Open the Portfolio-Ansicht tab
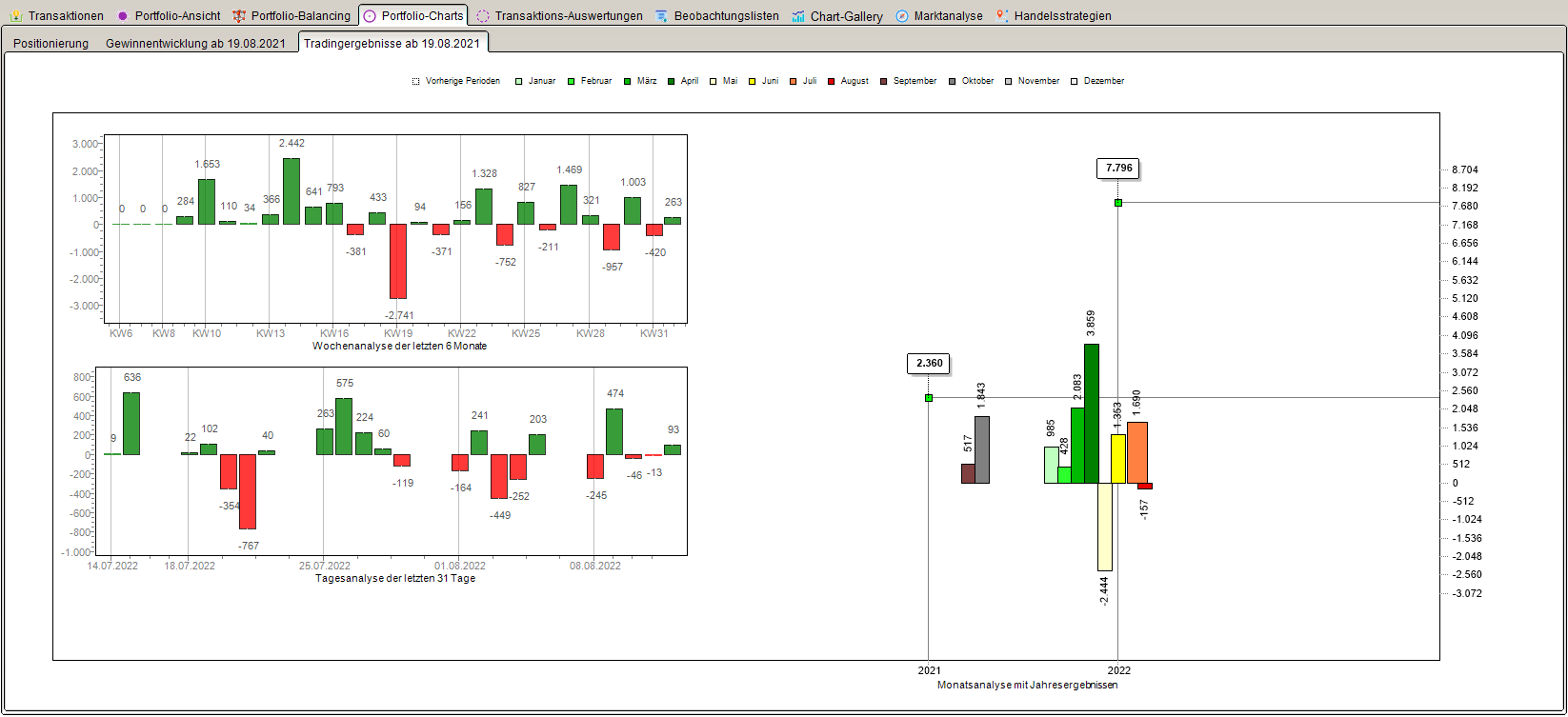1568x717 pixels. click(168, 15)
